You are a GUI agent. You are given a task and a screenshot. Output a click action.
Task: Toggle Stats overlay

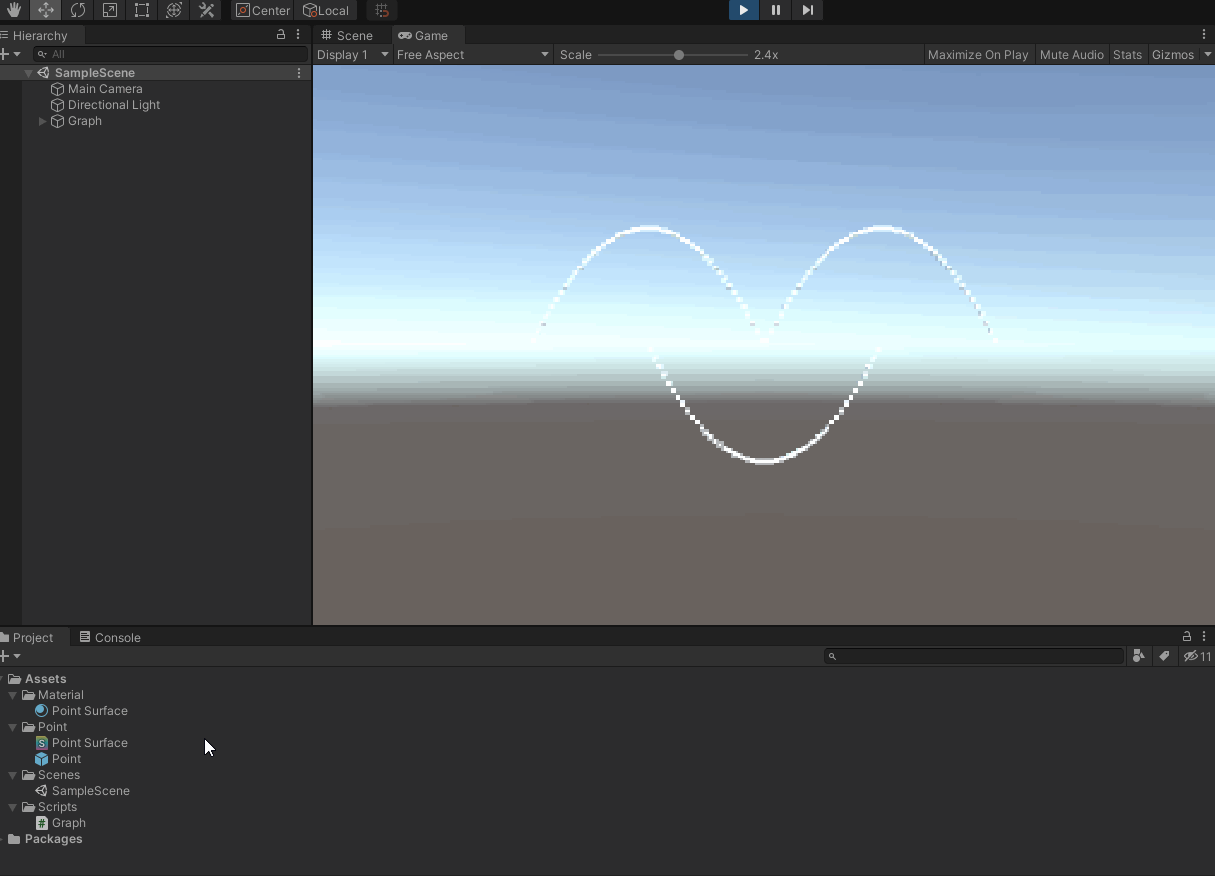click(x=1127, y=55)
